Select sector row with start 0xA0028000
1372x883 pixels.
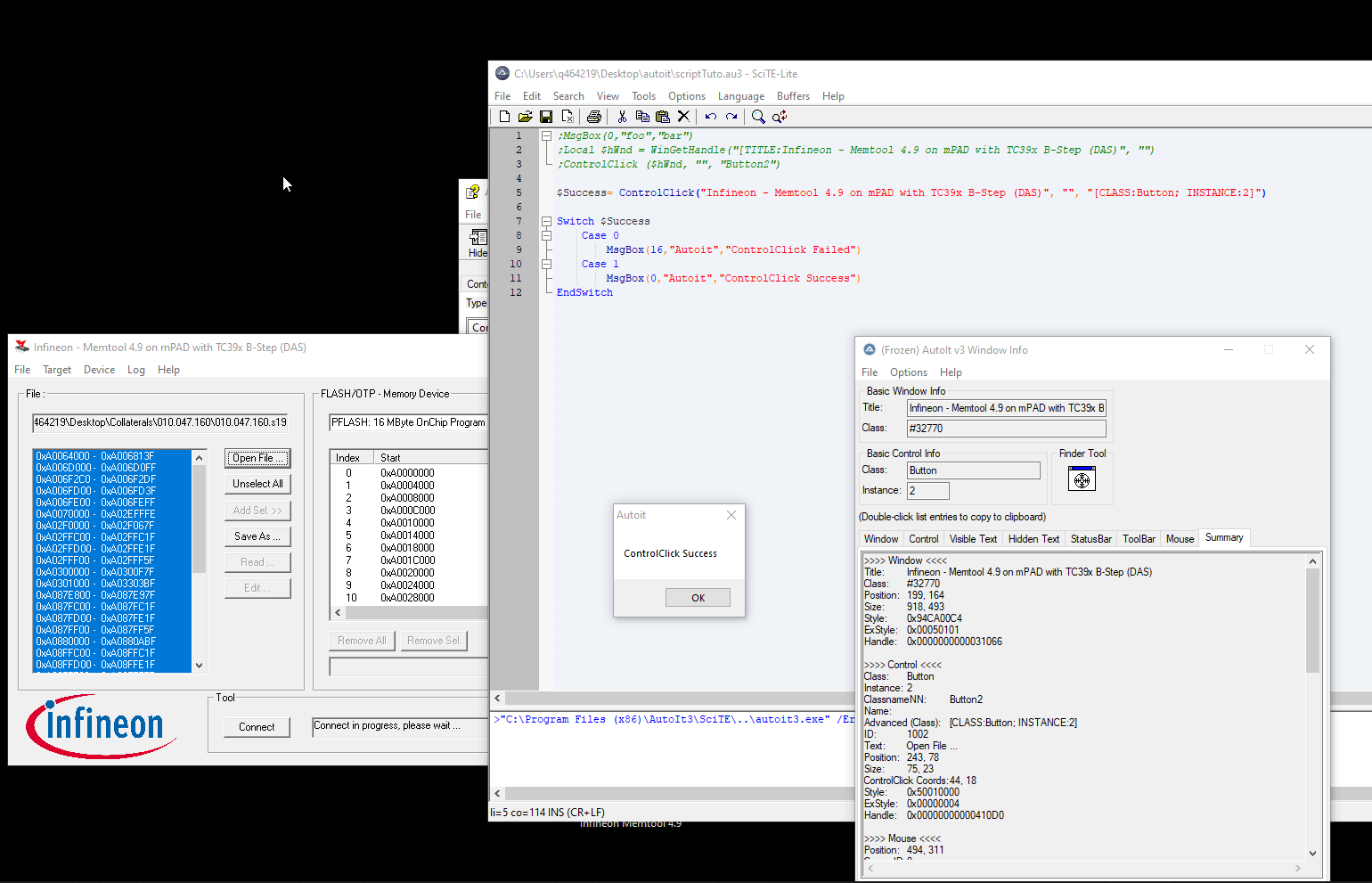point(409,598)
